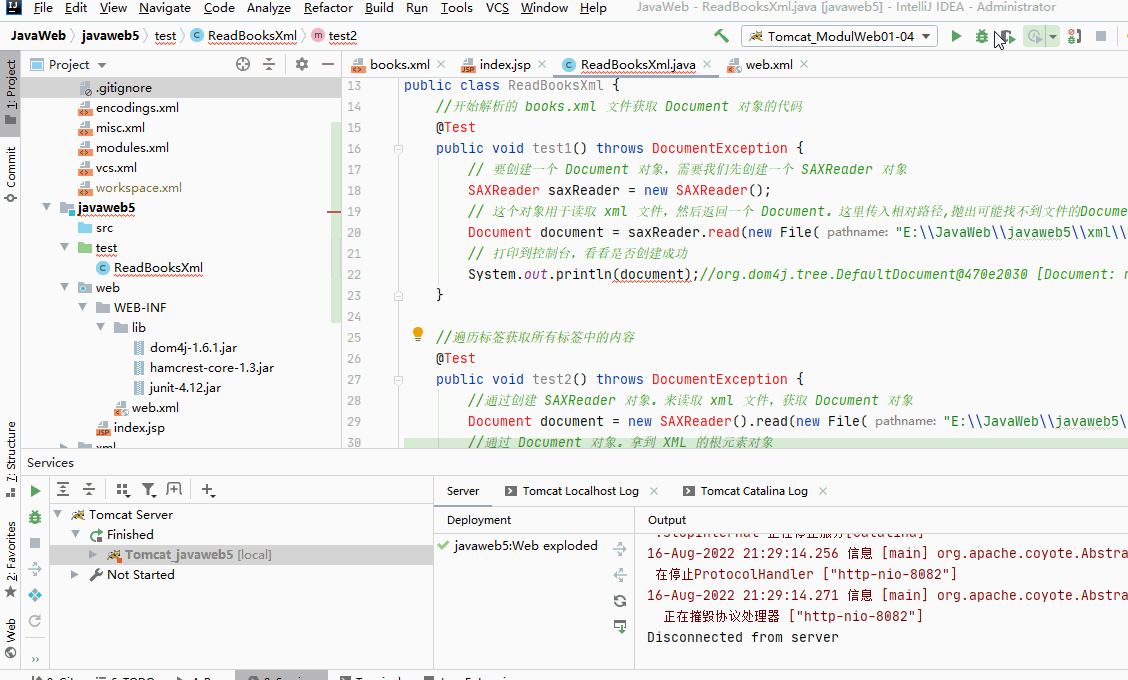Toggle the 7: Structure tool window
The height and width of the screenshot is (680, 1128).
(11, 458)
